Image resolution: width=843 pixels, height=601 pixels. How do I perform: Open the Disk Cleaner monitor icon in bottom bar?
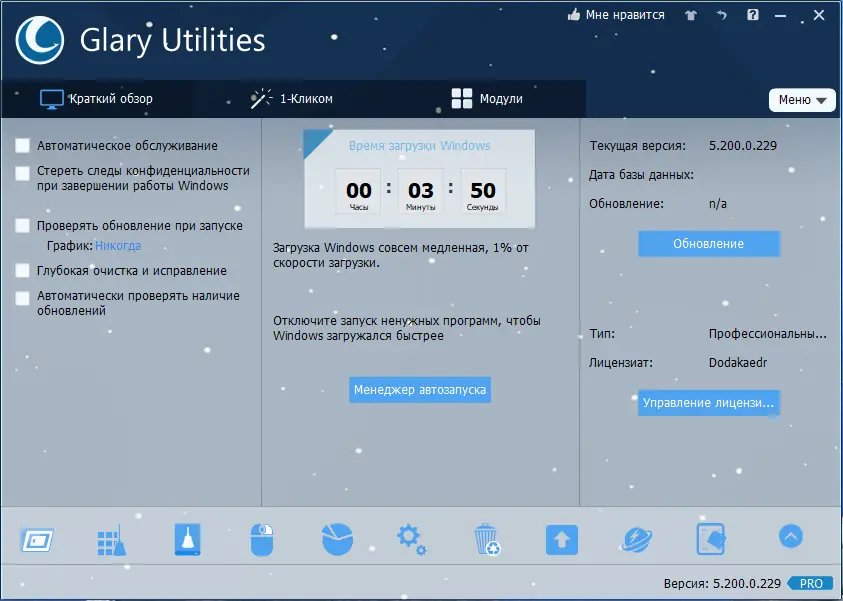[x=37, y=540]
